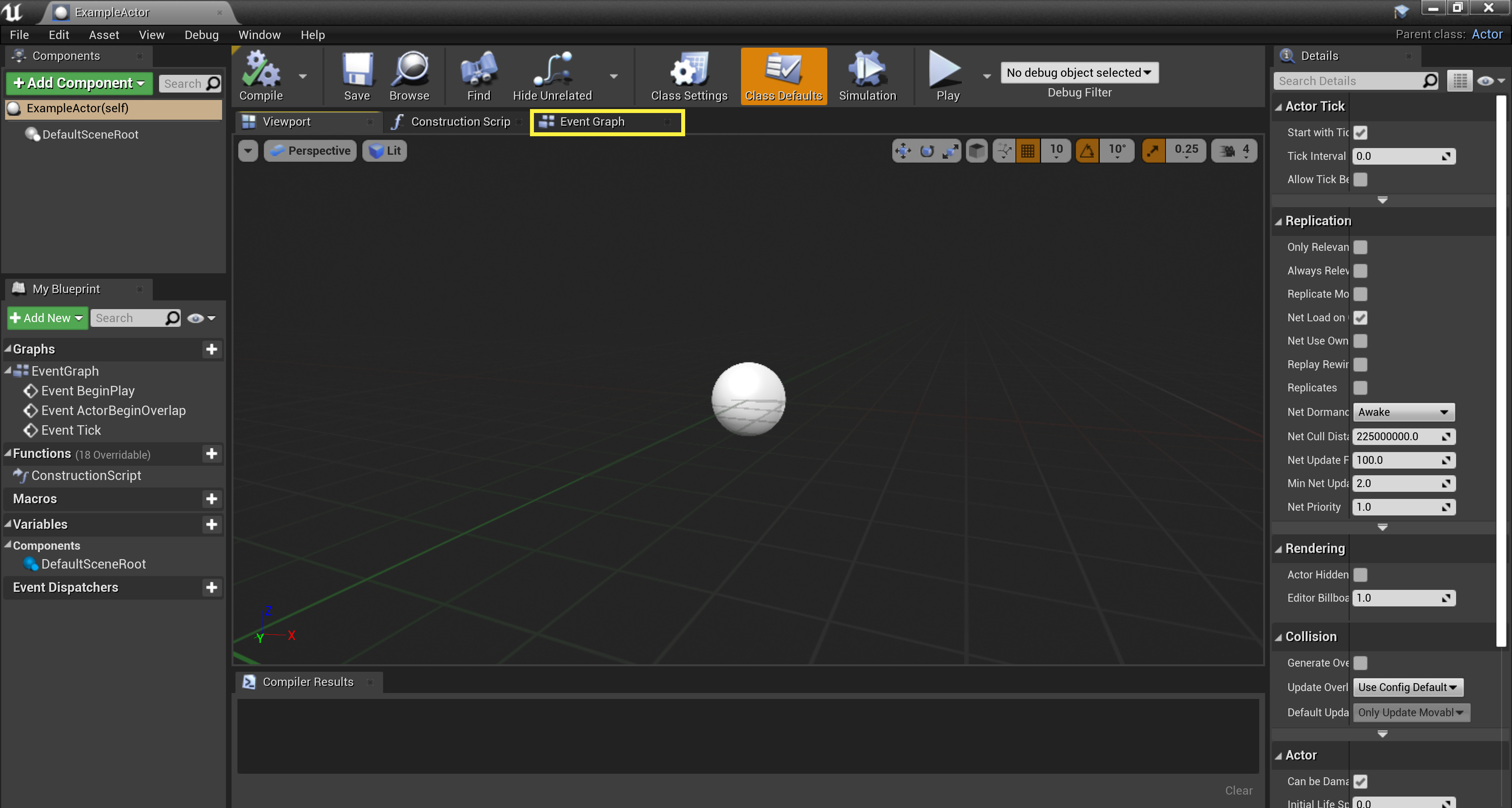Uncheck Start with Tick Enabled

[x=1360, y=133]
